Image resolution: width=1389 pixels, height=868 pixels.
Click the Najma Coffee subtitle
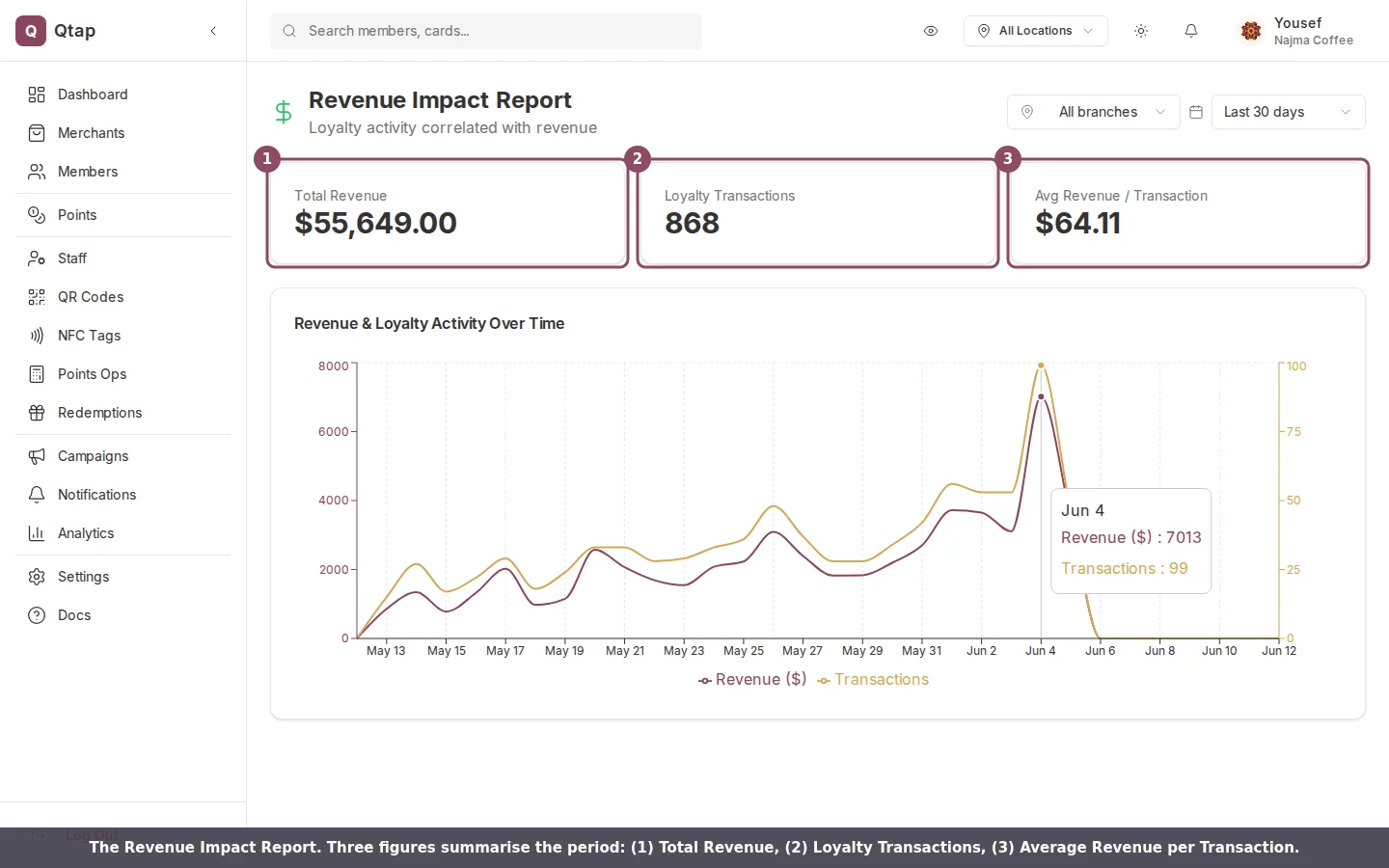coord(1313,41)
